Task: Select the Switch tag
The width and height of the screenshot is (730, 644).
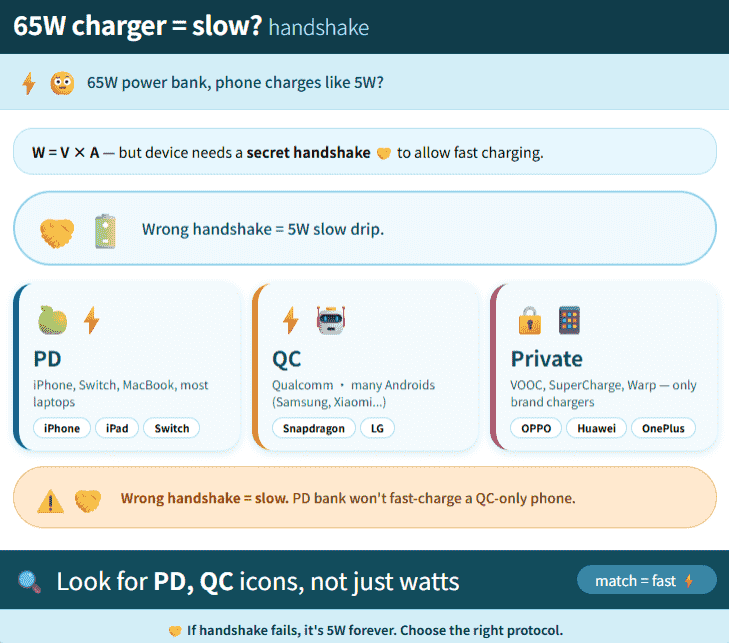Action: tap(172, 428)
